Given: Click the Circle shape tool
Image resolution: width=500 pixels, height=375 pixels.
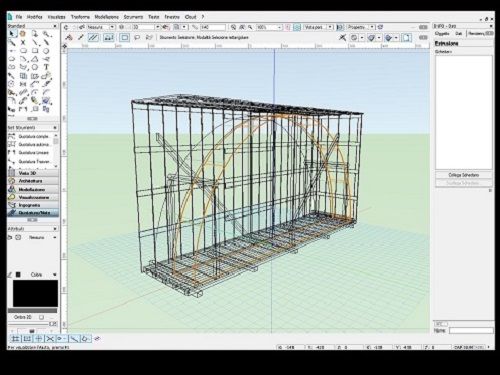Looking at the screenshot, I should pyautogui.click(x=46, y=51).
